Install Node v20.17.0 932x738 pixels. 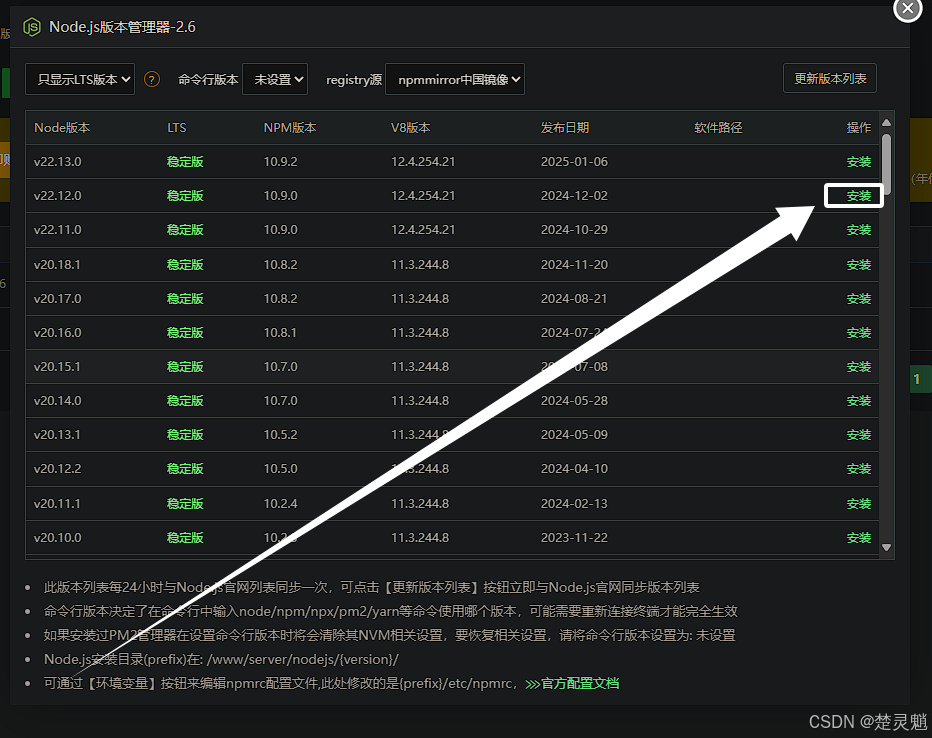coord(858,298)
